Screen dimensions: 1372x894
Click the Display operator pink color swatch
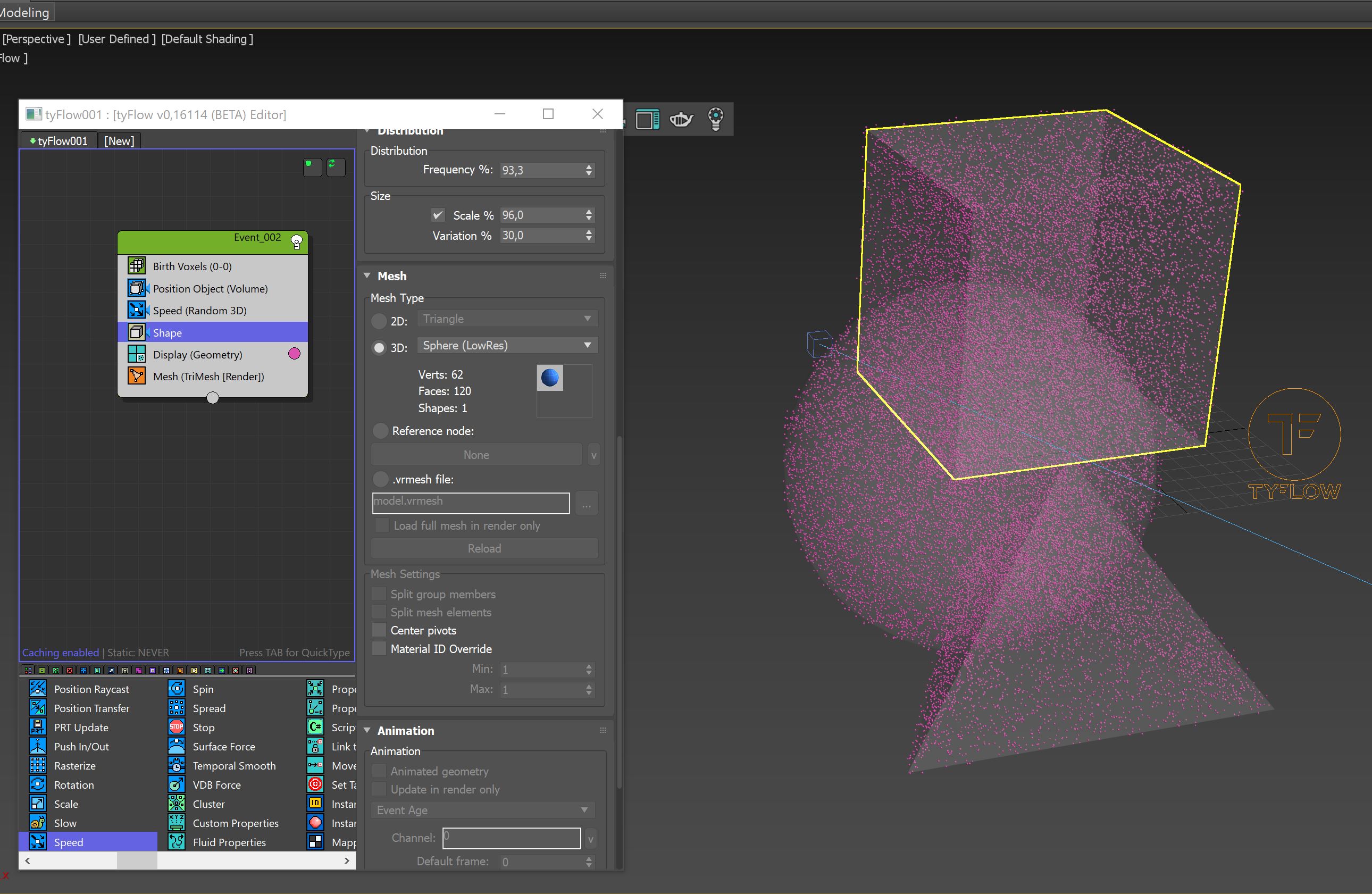click(x=294, y=354)
